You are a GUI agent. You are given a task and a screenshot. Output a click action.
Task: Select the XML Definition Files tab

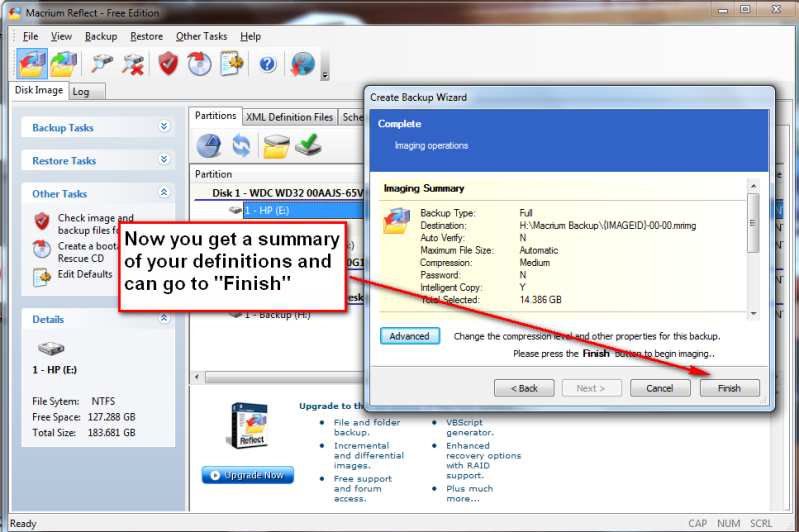[289, 117]
